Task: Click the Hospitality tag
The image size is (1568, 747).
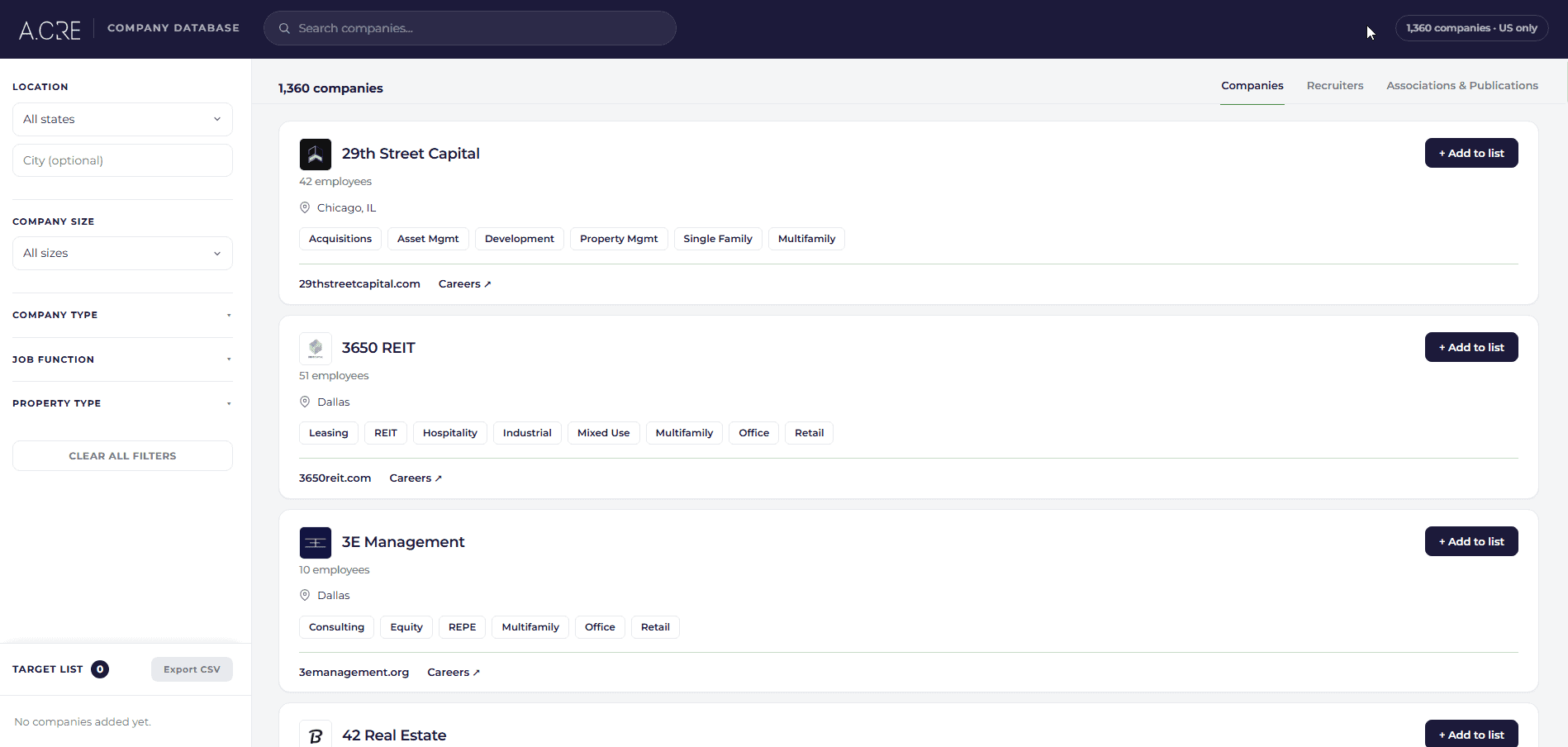Action: (450, 433)
